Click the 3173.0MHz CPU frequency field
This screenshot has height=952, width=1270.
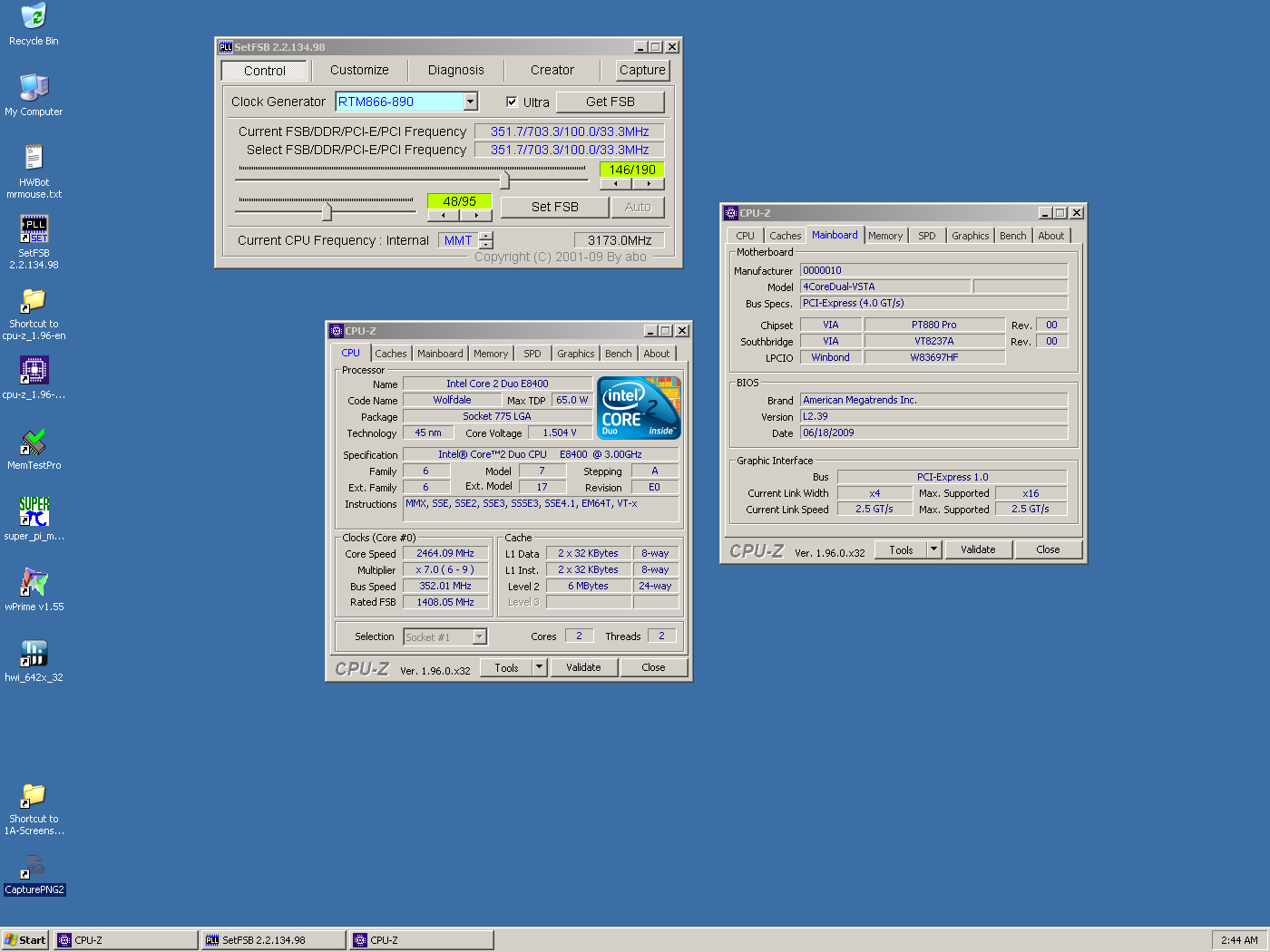pos(620,240)
